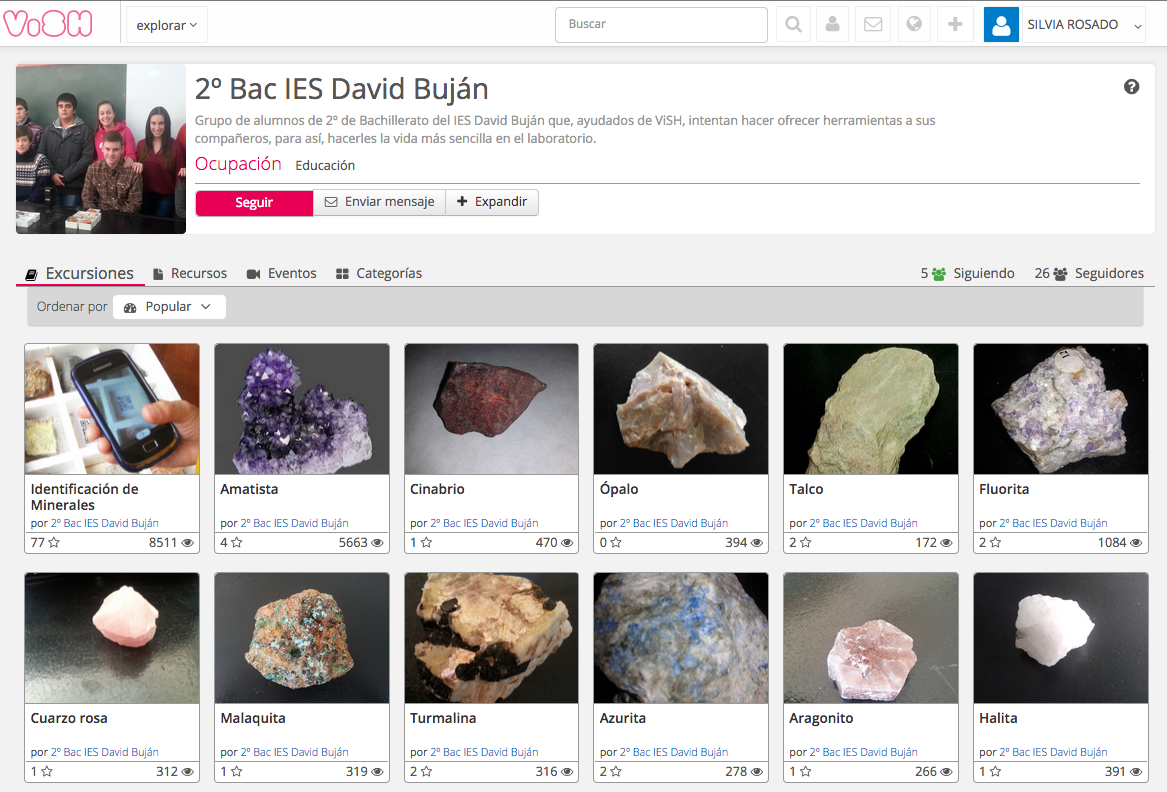The width and height of the screenshot is (1167, 792).
Task: Switch to the Recursos tab
Action: [x=190, y=273]
